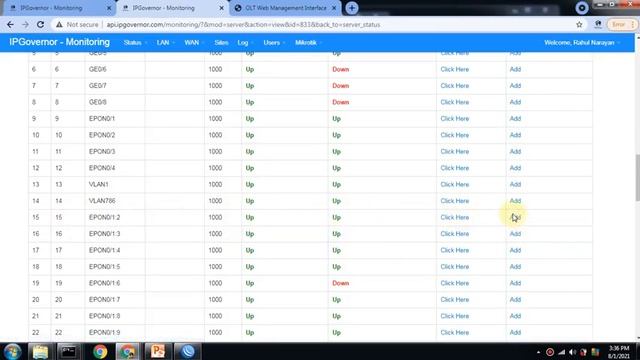Image resolution: width=640 pixels, height=360 pixels.
Task: Open second Chrome taskbar icon
Action: point(127,351)
